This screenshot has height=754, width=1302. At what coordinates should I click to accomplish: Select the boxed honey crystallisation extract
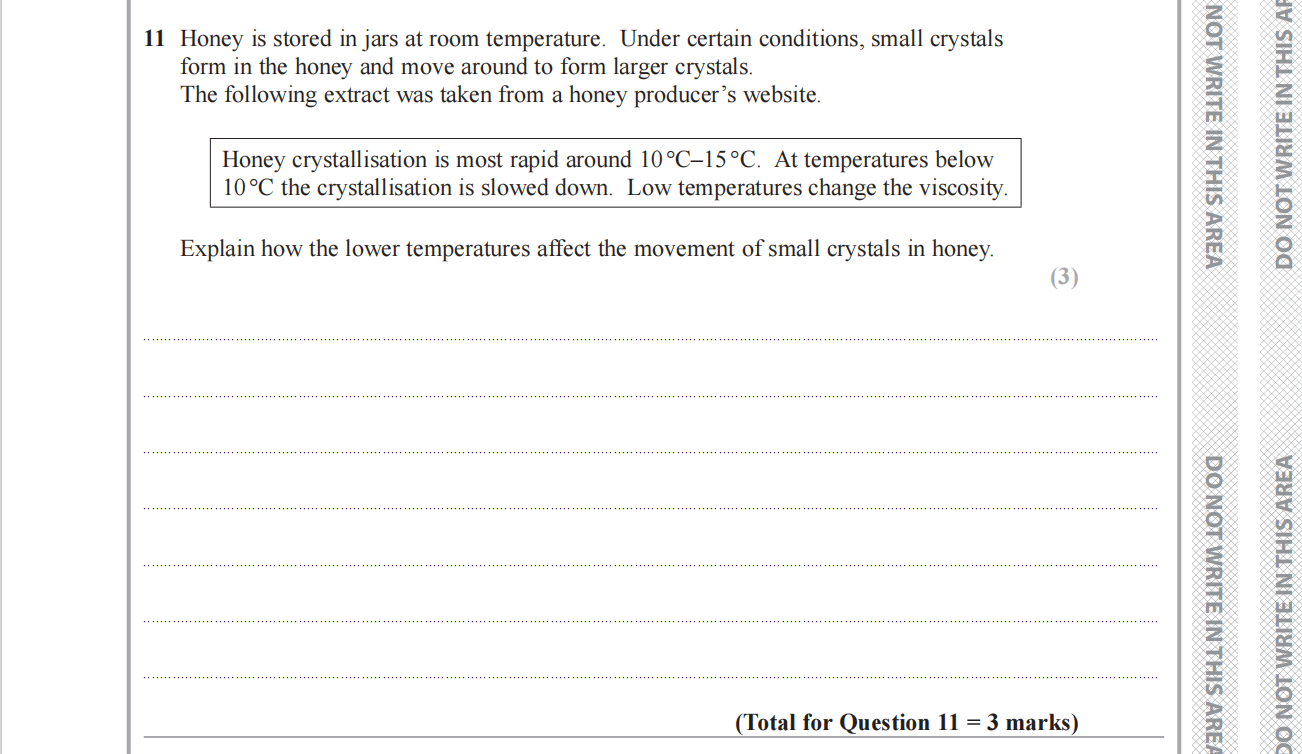coord(615,173)
